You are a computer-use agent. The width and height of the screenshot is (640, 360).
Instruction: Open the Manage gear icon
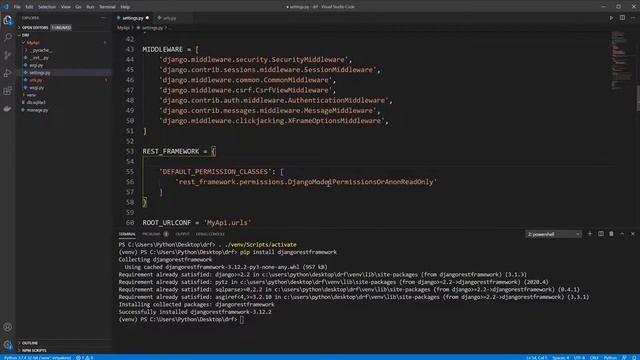click(x=7, y=345)
